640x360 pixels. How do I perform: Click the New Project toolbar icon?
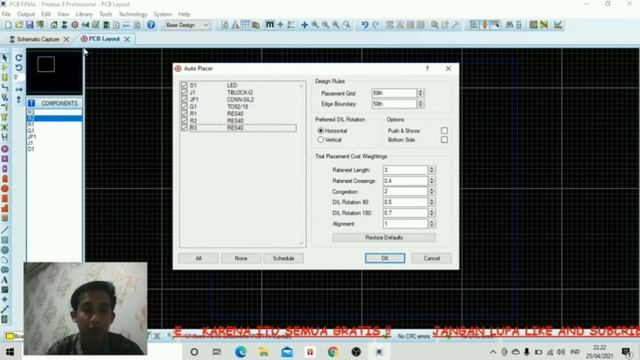[8, 25]
